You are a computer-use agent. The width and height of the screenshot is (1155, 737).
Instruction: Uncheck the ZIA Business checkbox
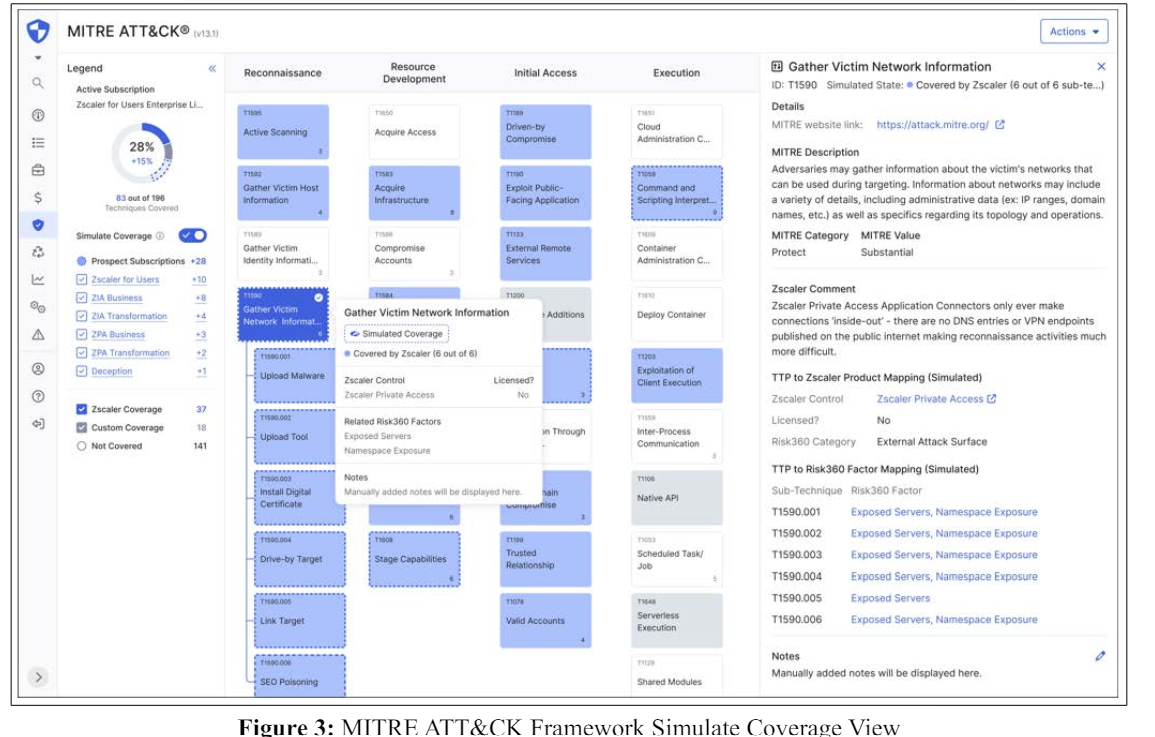tap(82, 298)
